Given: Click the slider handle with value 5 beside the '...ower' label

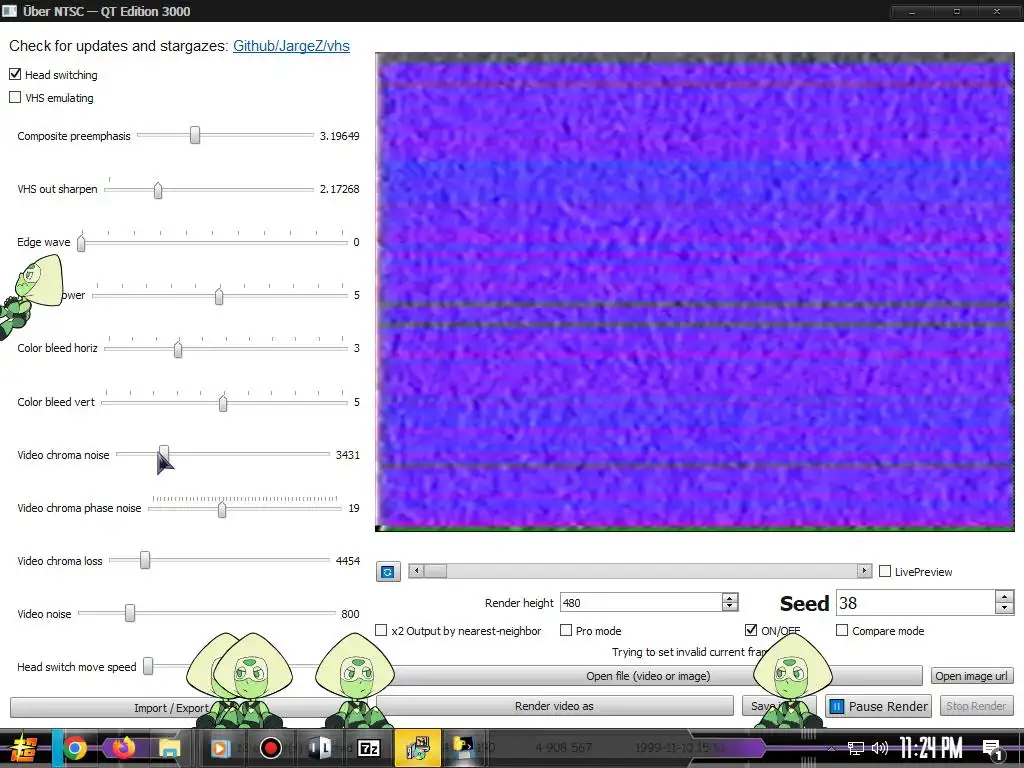Looking at the screenshot, I should (x=219, y=296).
